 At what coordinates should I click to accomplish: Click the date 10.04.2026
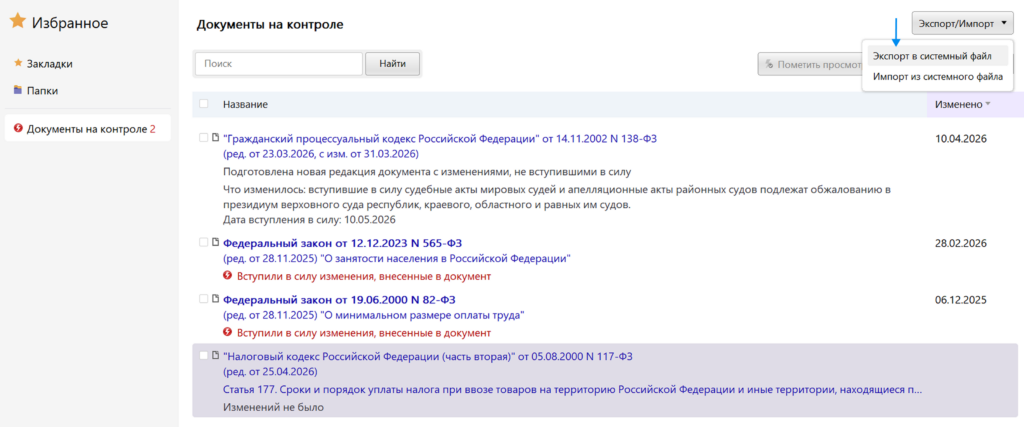[x=961, y=138]
